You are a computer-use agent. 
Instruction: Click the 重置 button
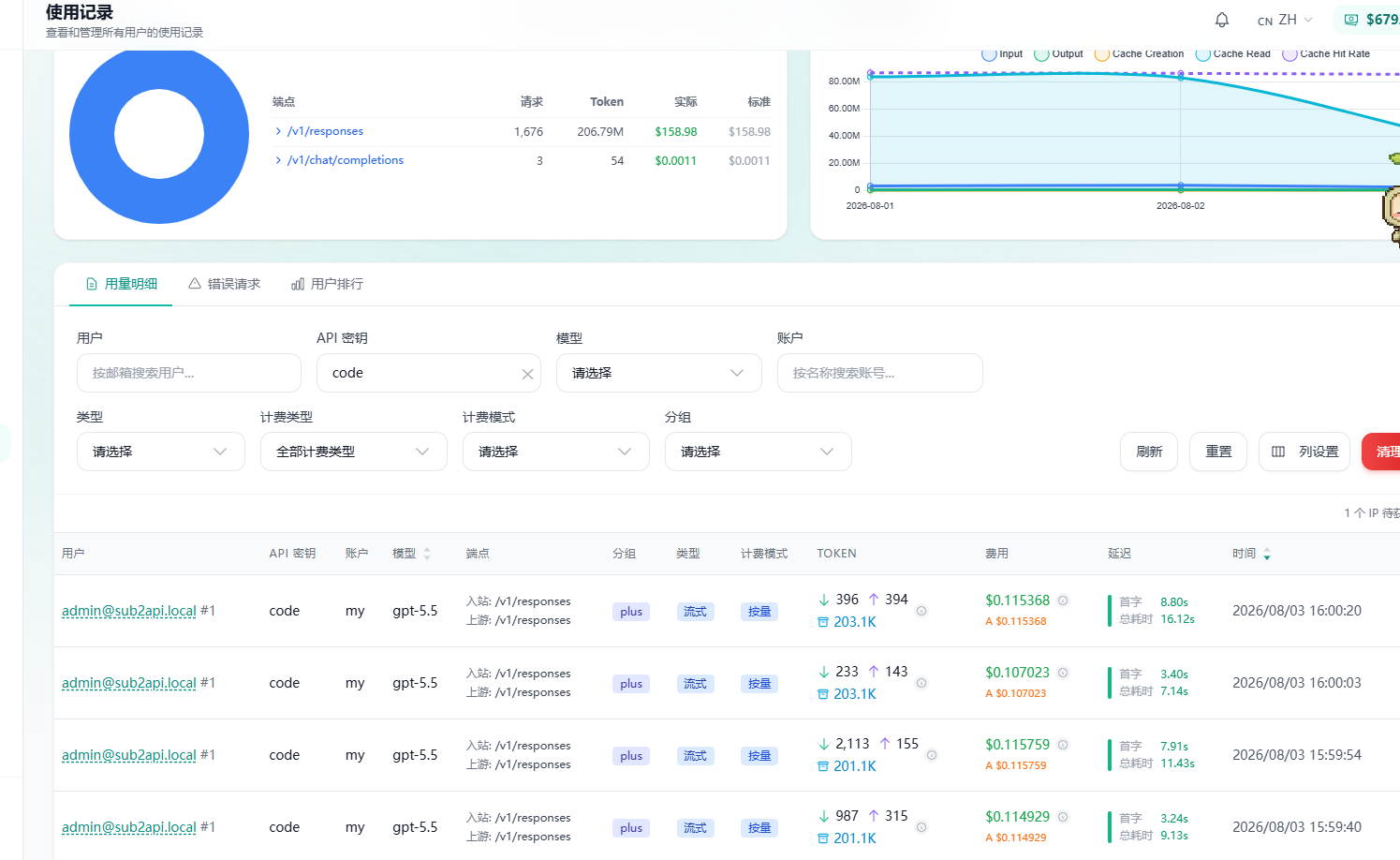point(1218,452)
